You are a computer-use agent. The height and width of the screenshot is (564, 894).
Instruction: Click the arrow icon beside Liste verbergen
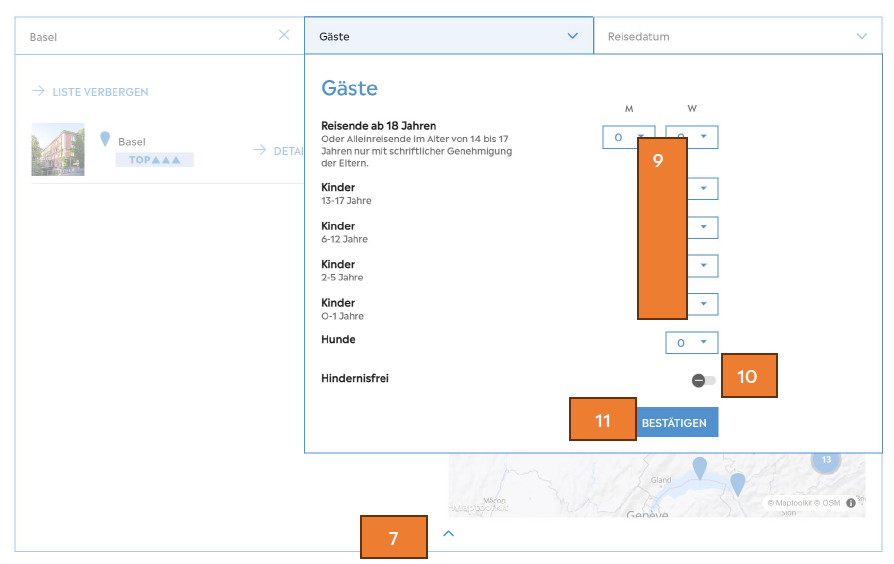tap(38, 91)
